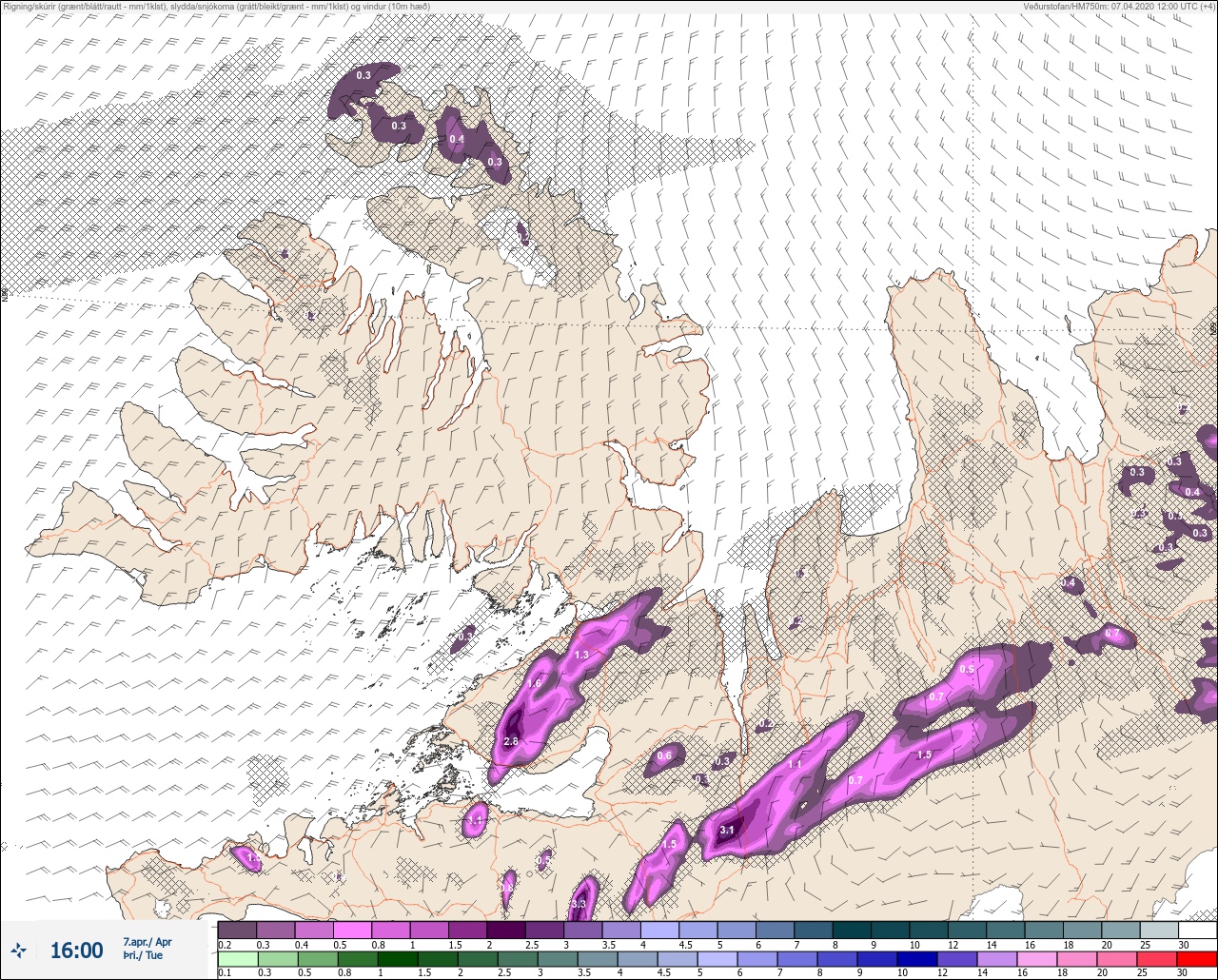This screenshot has height=980, width=1218.
Task: Select the 3.3 precipitation value on the map
Action: click(x=578, y=904)
